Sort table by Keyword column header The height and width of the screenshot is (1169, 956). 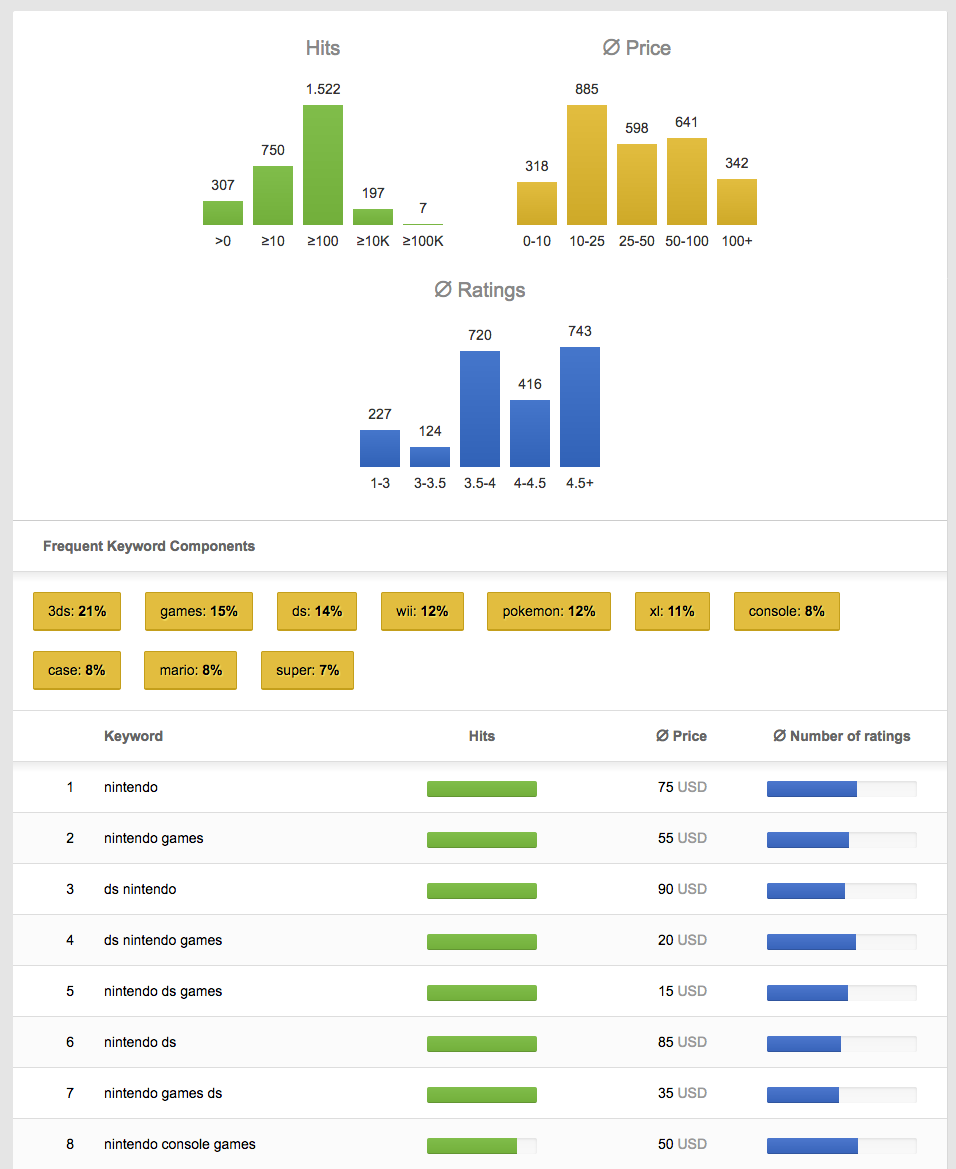[x=133, y=736]
